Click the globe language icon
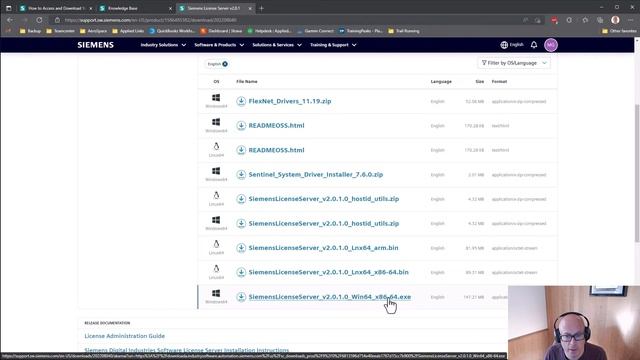This screenshot has height=360, width=640. 504,45
